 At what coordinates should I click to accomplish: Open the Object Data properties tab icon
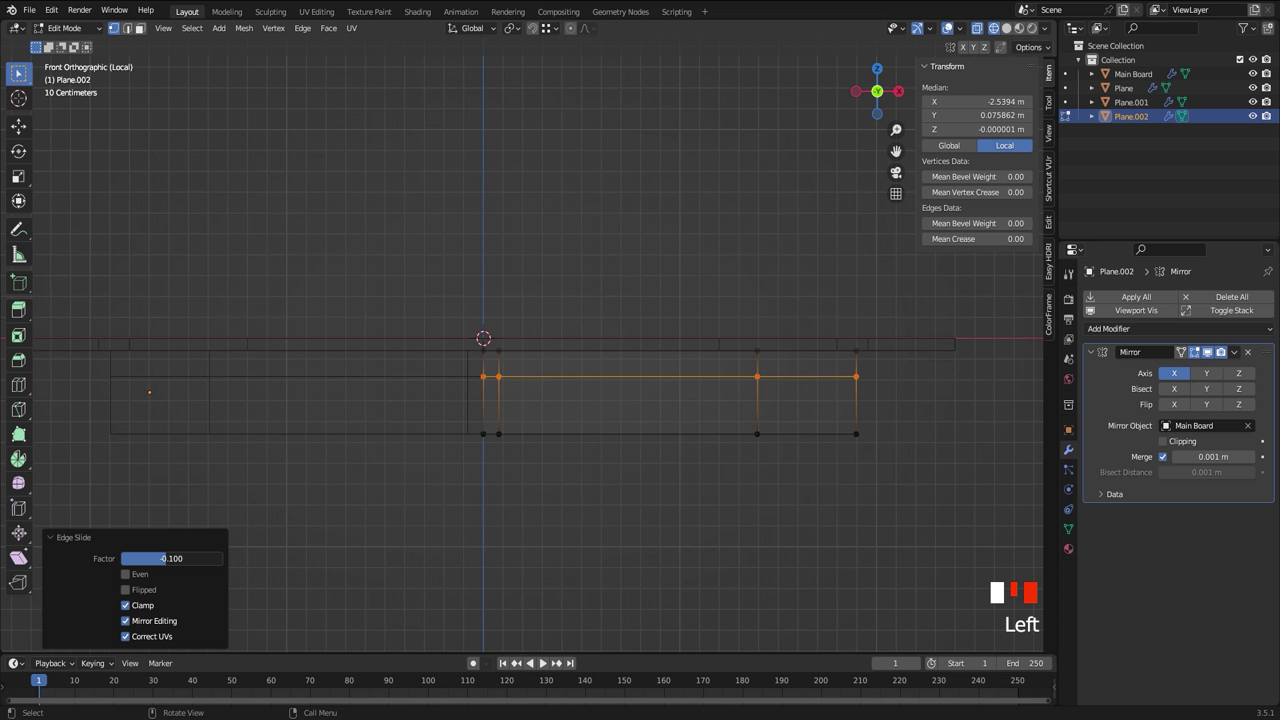(x=1068, y=528)
